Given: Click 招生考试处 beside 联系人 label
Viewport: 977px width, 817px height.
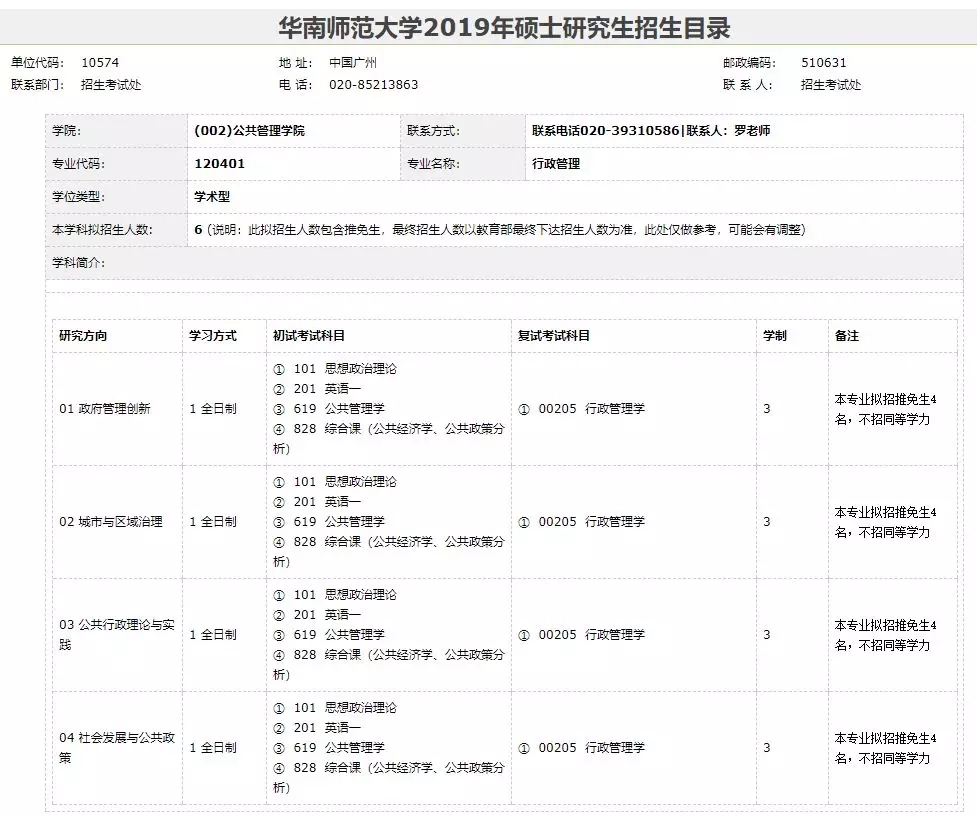Looking at the screenshot, I should [831, 85].
